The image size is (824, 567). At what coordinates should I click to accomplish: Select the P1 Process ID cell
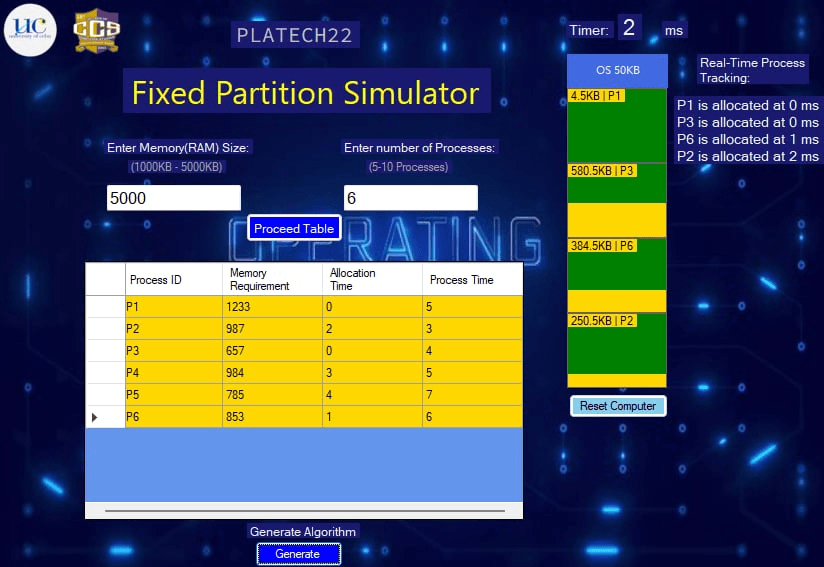173,307
